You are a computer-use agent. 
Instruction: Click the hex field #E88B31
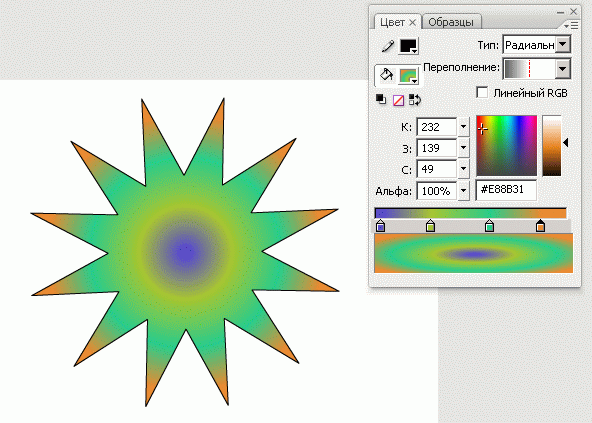pyautogui.click(x=506, y=190)
